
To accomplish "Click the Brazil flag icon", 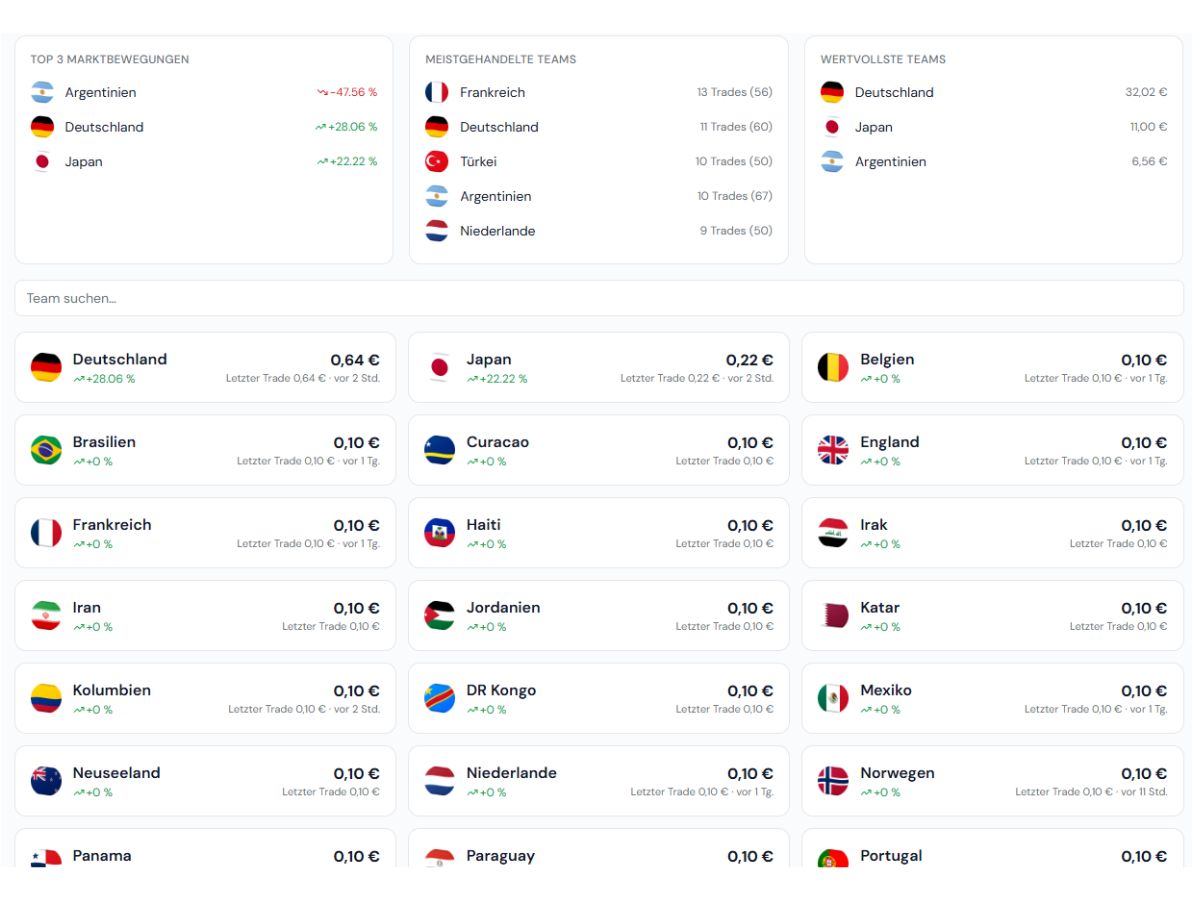I will tap(46, 450).
